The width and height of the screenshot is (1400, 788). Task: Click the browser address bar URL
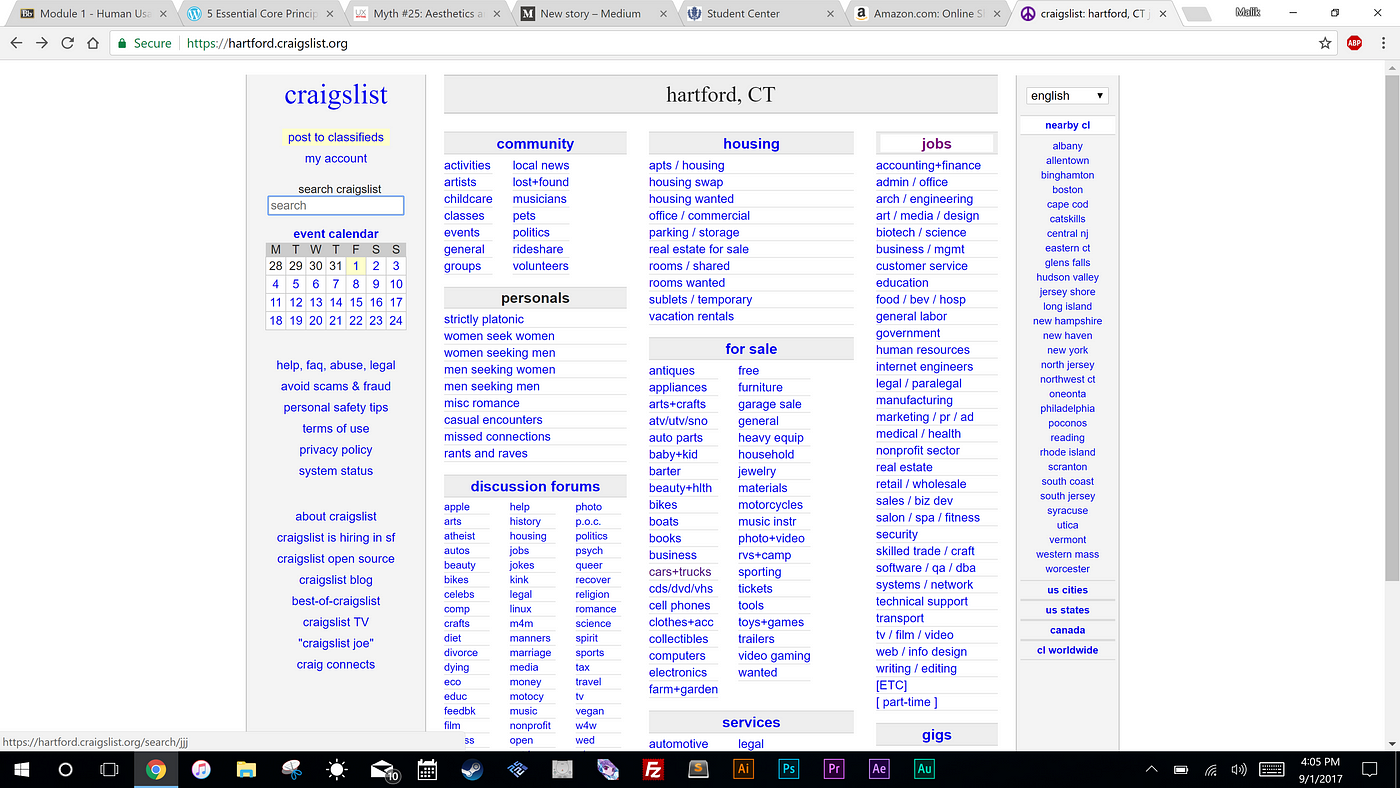point(267,43)
